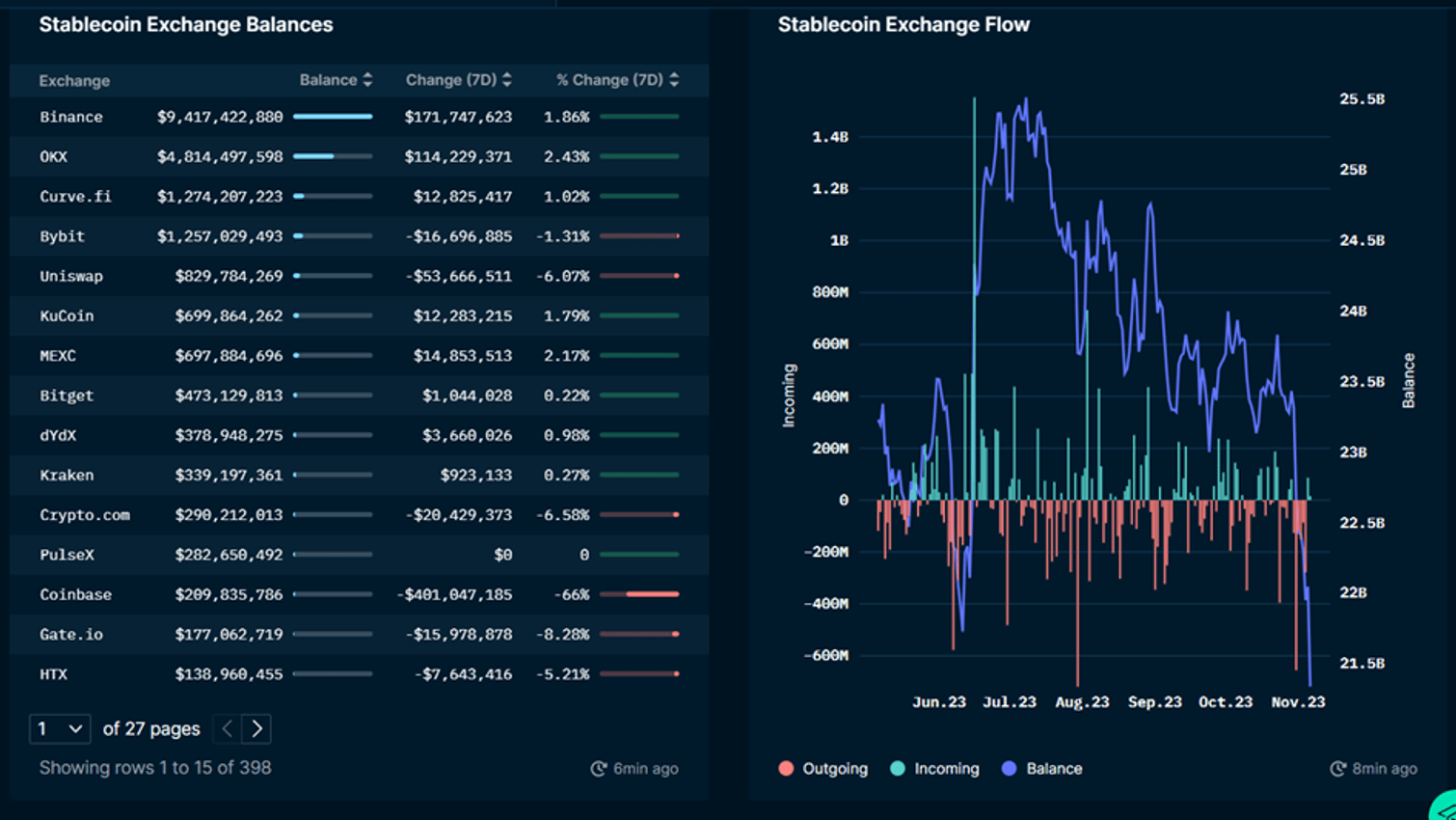Click Gate.io -8.28% change value
Image resolution: width=1456 pixels, height=820 pixels.
563,635
